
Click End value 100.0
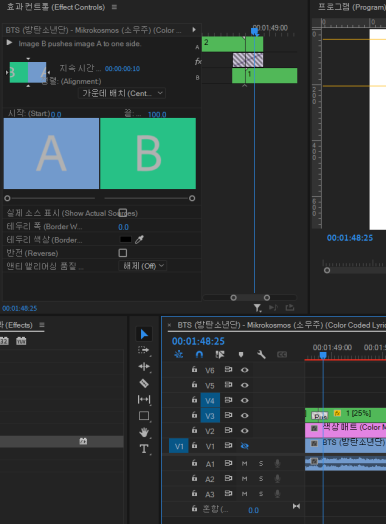(157, 114)
